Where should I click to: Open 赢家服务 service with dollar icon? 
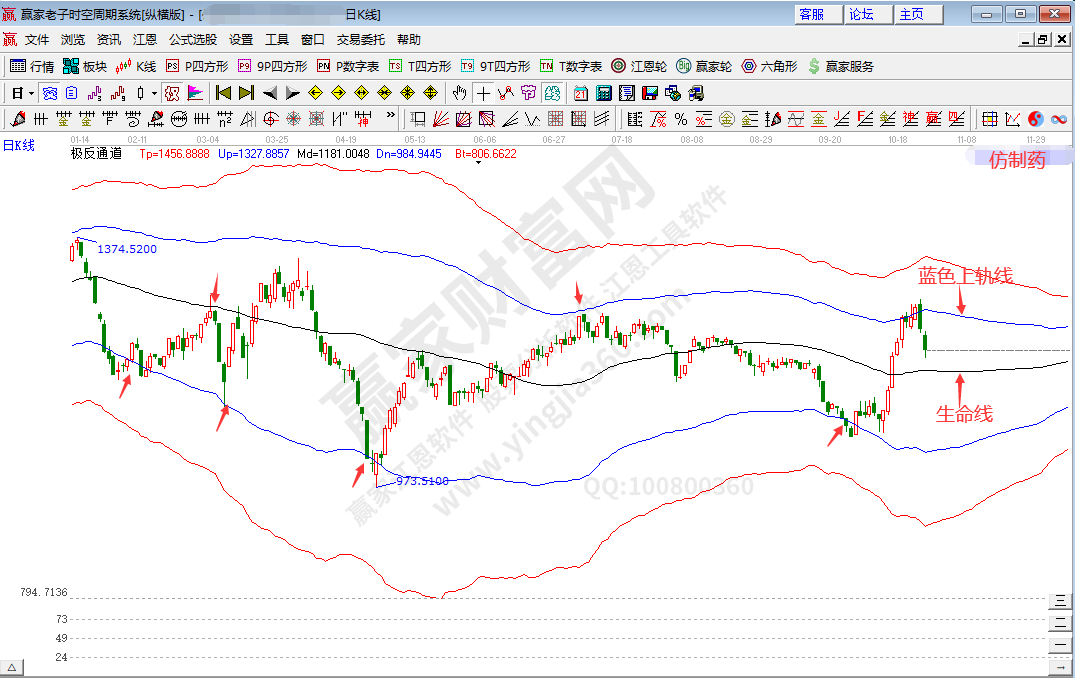(840, 66)
